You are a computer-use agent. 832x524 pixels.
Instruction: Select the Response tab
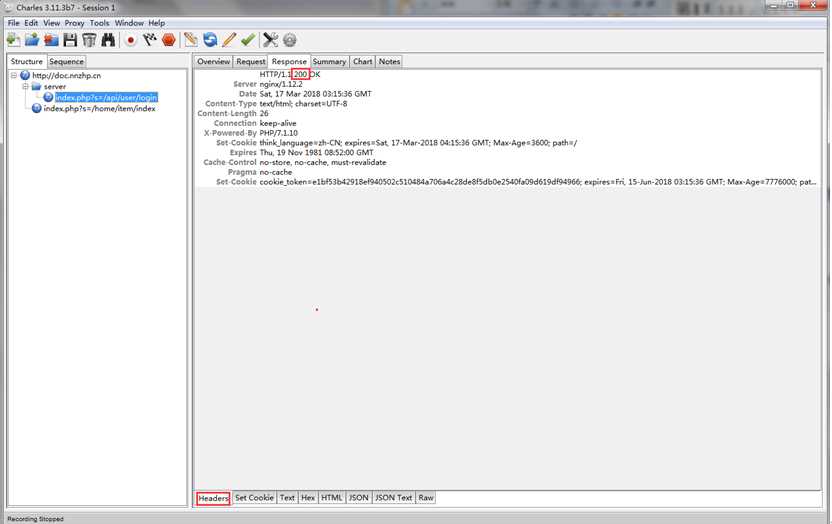pos(289,62)
